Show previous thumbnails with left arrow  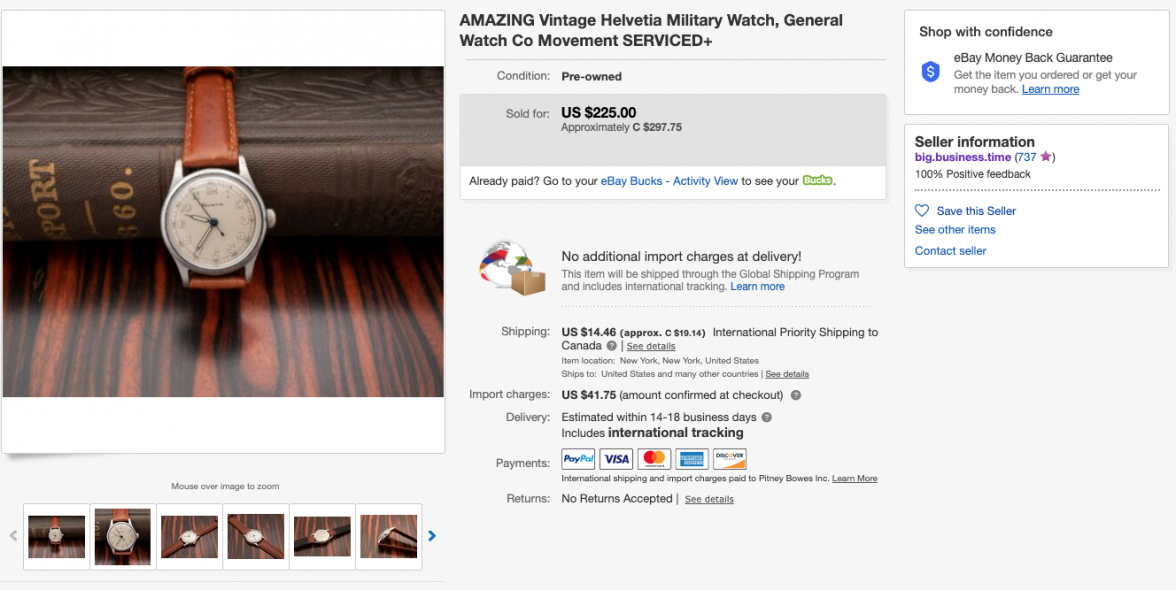point(13,536)
